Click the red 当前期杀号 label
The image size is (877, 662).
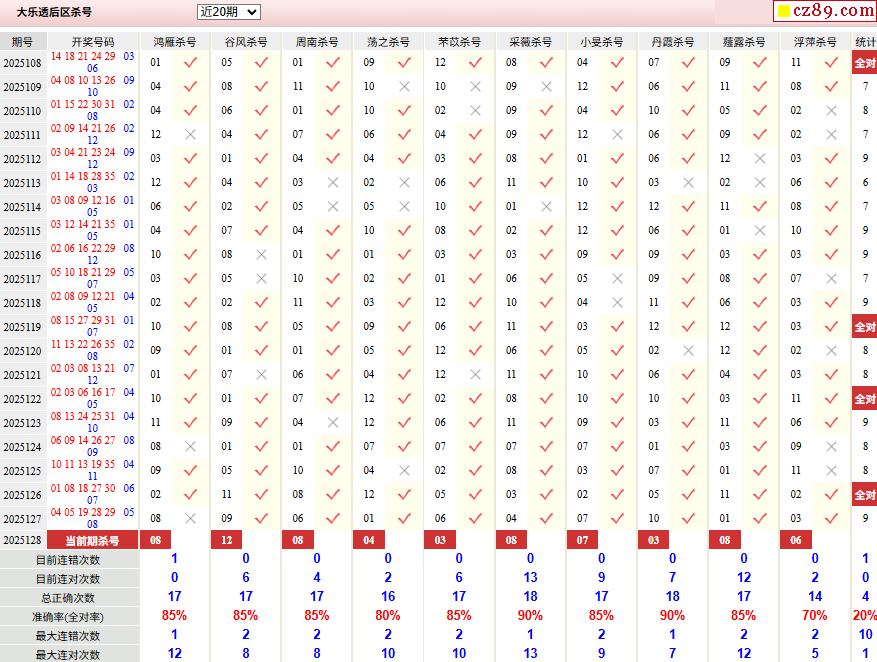click(x=93, y=540)
